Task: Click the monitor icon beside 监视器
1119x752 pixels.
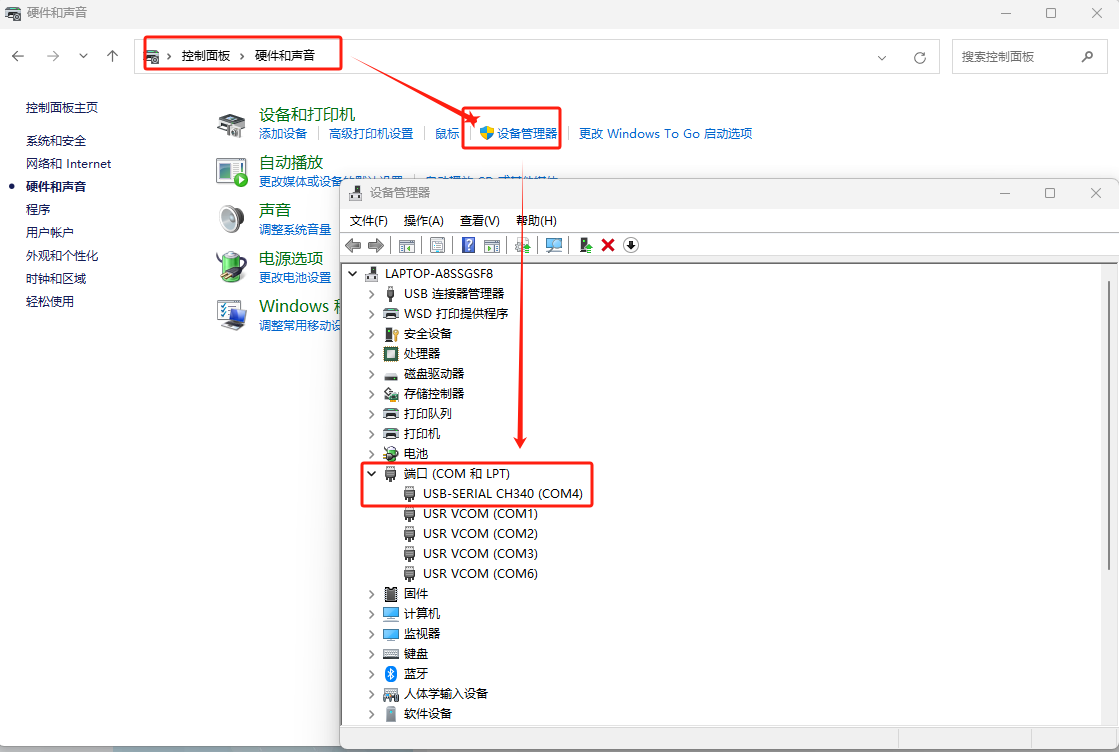Action: click(390, 634)
